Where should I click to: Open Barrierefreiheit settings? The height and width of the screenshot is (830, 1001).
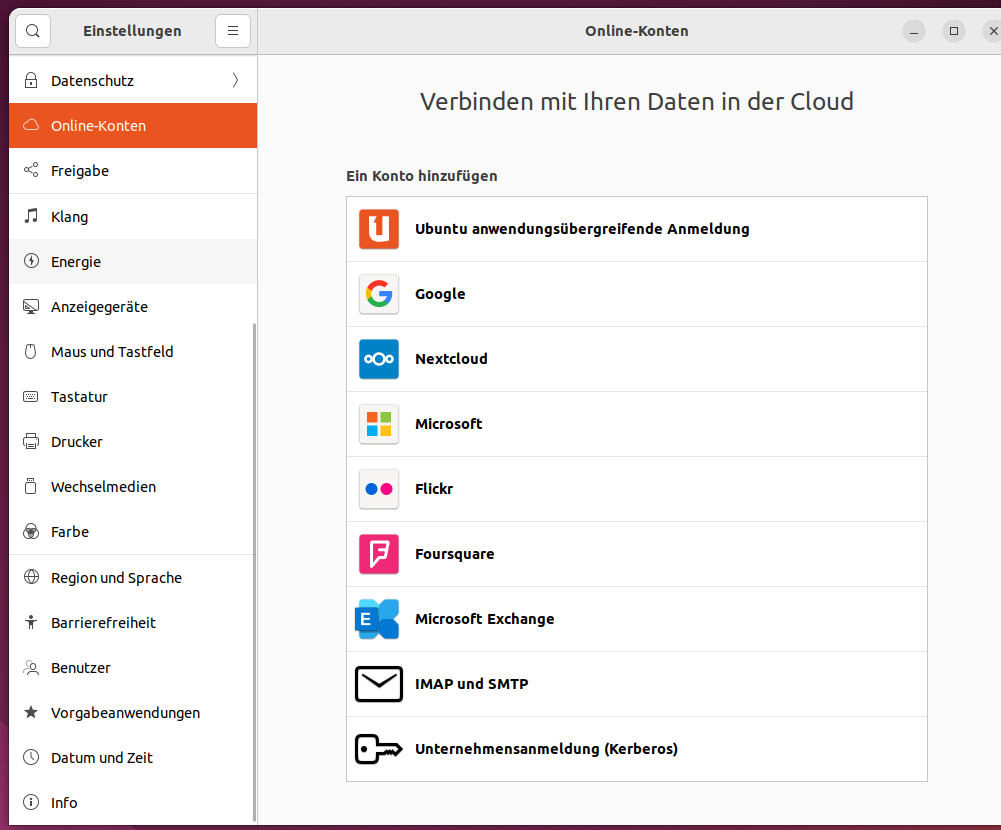[133, 622]
